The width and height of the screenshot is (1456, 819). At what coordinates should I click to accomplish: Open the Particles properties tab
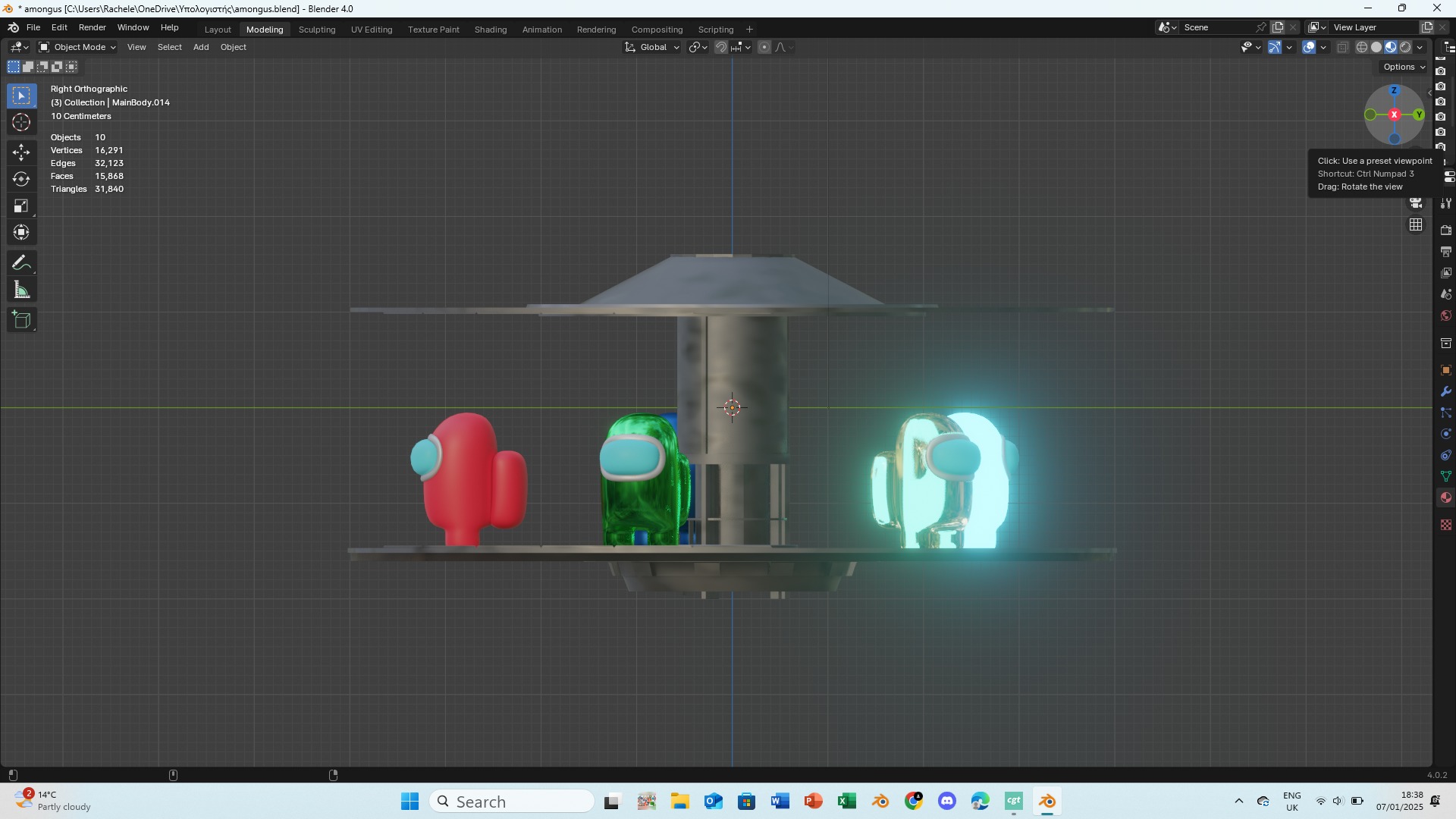coord(1446,413)
